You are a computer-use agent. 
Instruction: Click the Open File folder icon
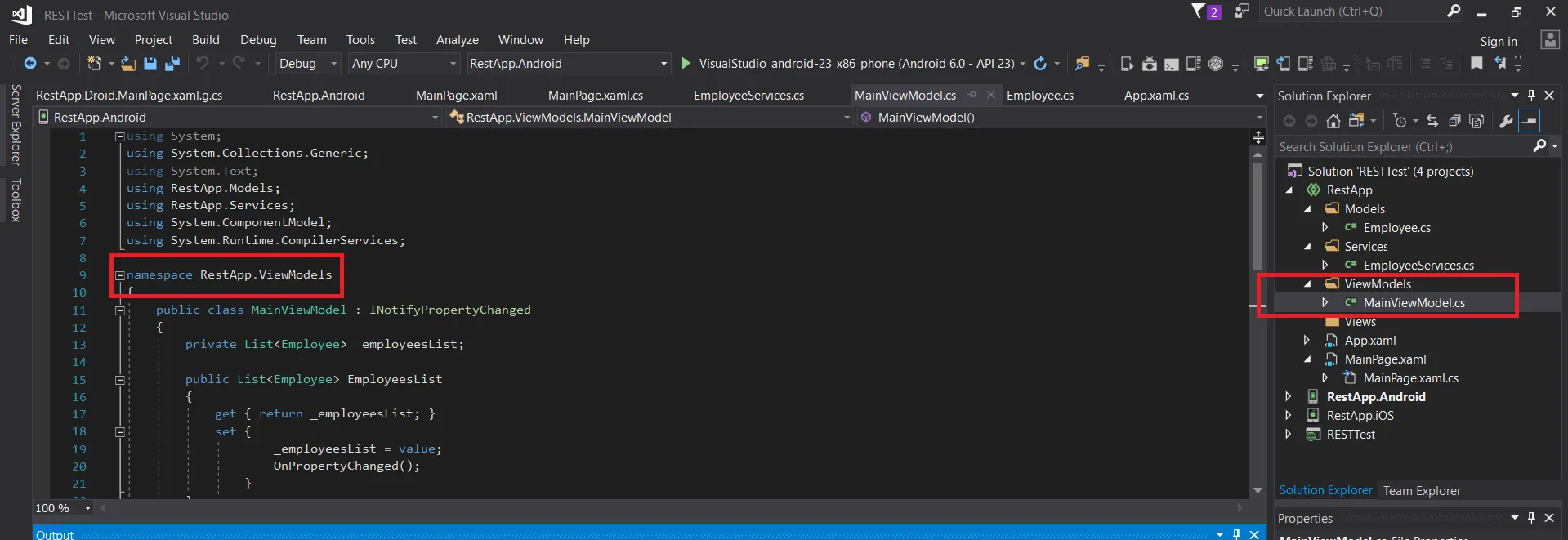tap(128, 63)
